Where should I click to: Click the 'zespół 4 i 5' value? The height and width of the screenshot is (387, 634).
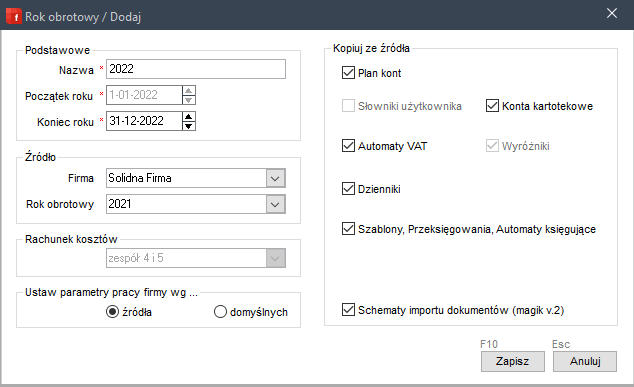click(136, 258)
